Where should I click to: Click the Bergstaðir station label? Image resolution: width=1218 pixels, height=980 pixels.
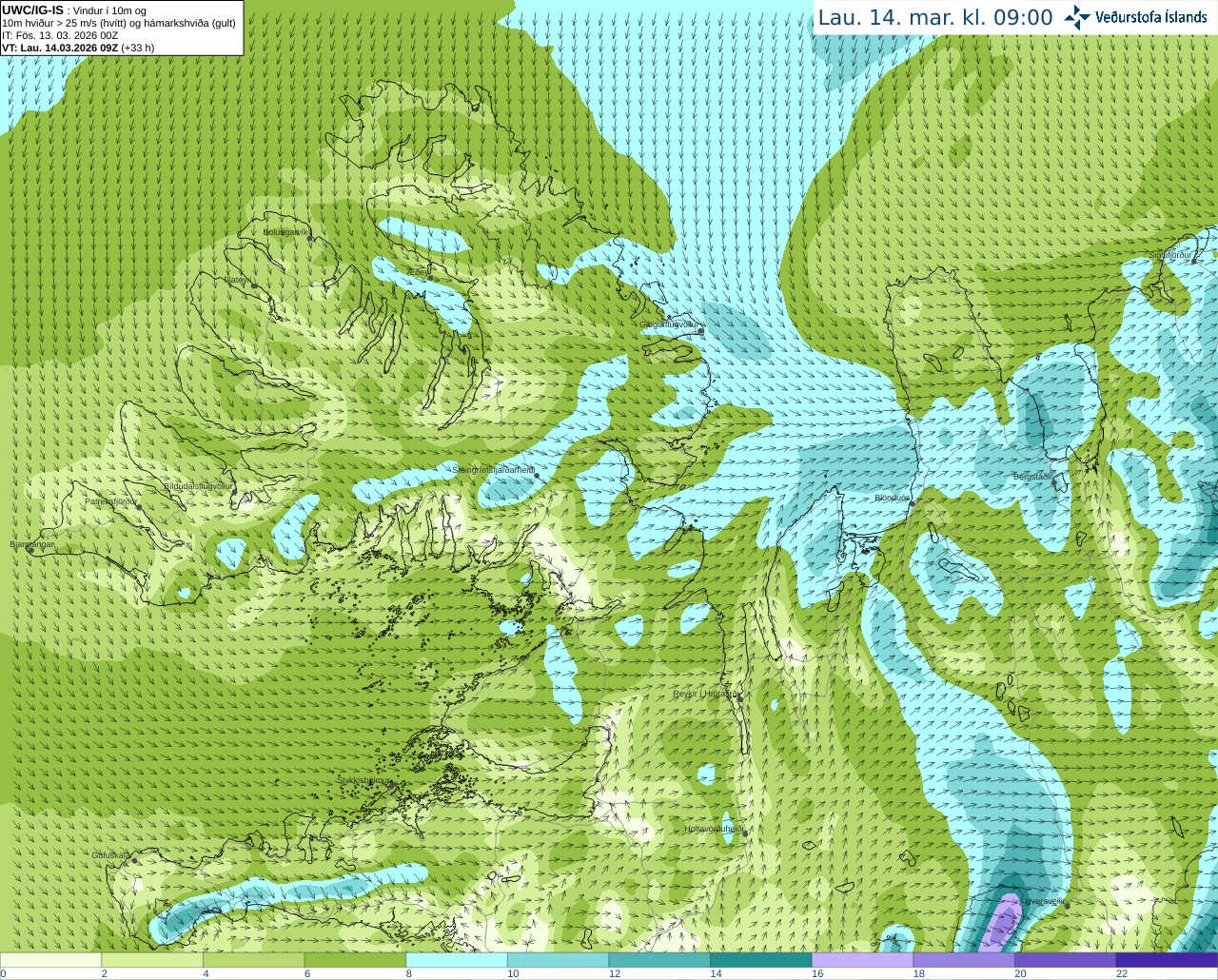click(x=1033, y=476)
